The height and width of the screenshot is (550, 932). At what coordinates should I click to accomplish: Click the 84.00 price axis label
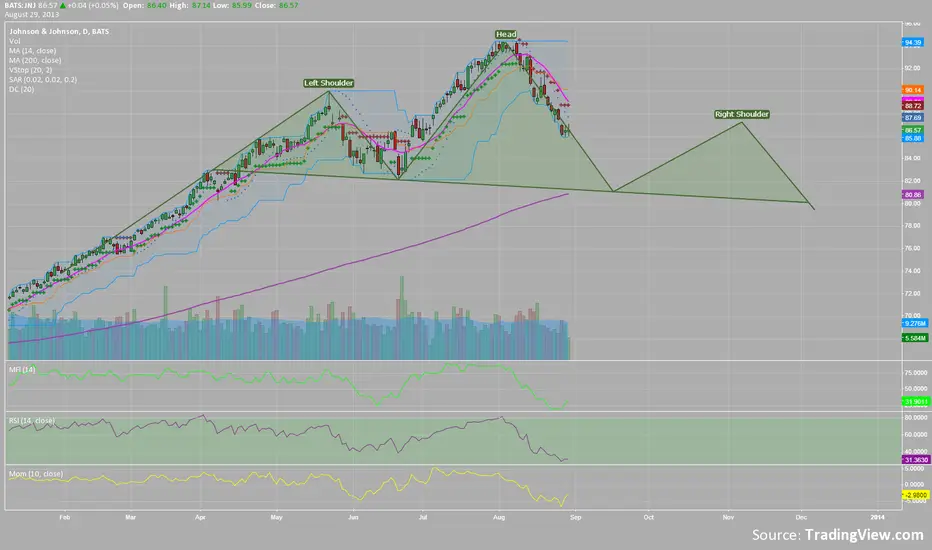(x=912, y=158)
